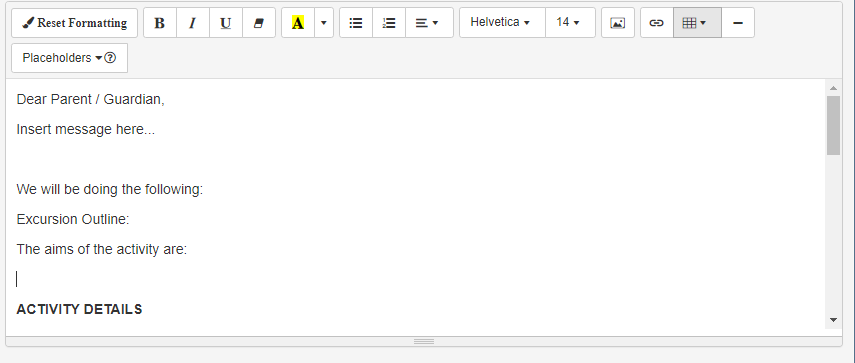Click 'The aims of the activity are:'
The width and height of the screenshot is (855, 363).
pyautogui.click(x=101, y=249)
